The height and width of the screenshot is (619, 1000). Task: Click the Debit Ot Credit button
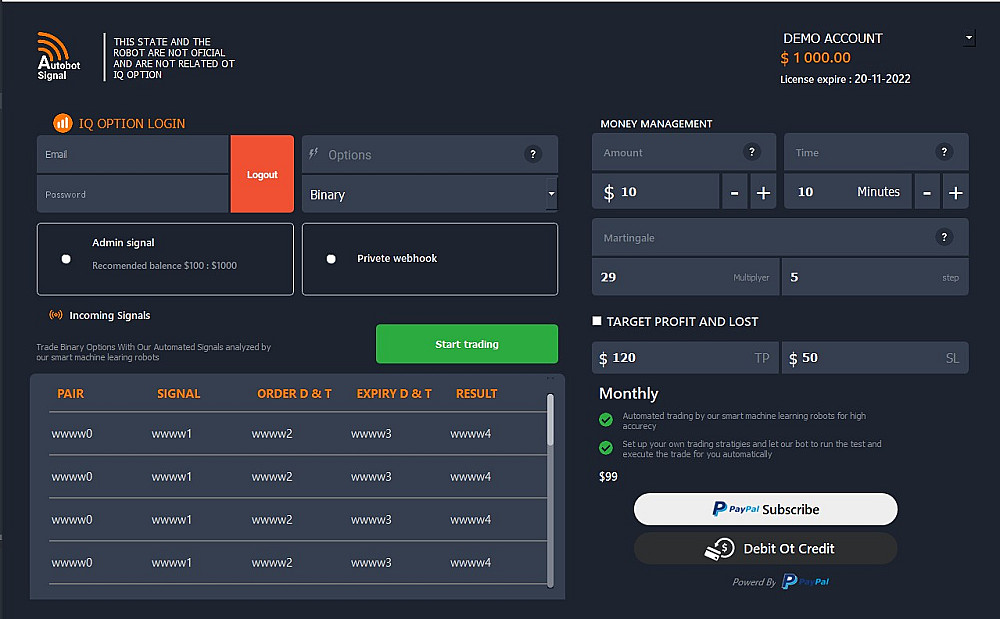click(765, 548)
